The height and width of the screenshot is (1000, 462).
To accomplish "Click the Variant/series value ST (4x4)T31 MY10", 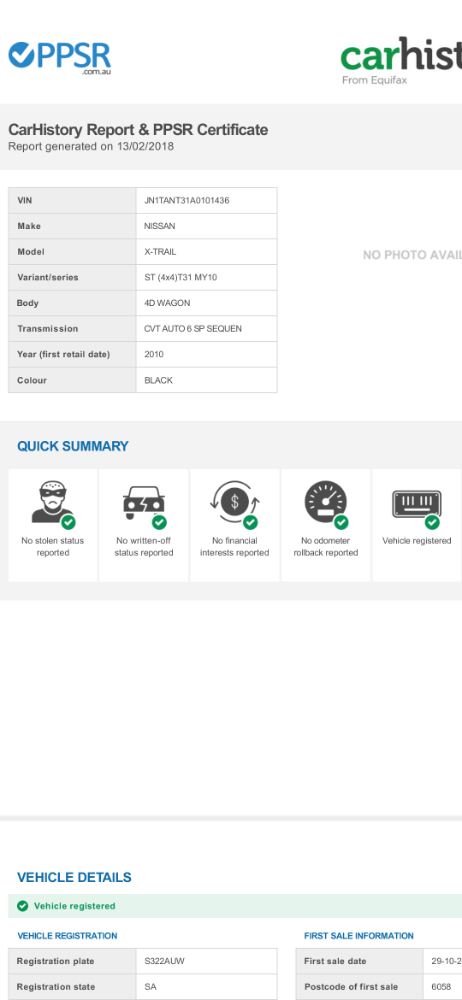I will [184, 277].
